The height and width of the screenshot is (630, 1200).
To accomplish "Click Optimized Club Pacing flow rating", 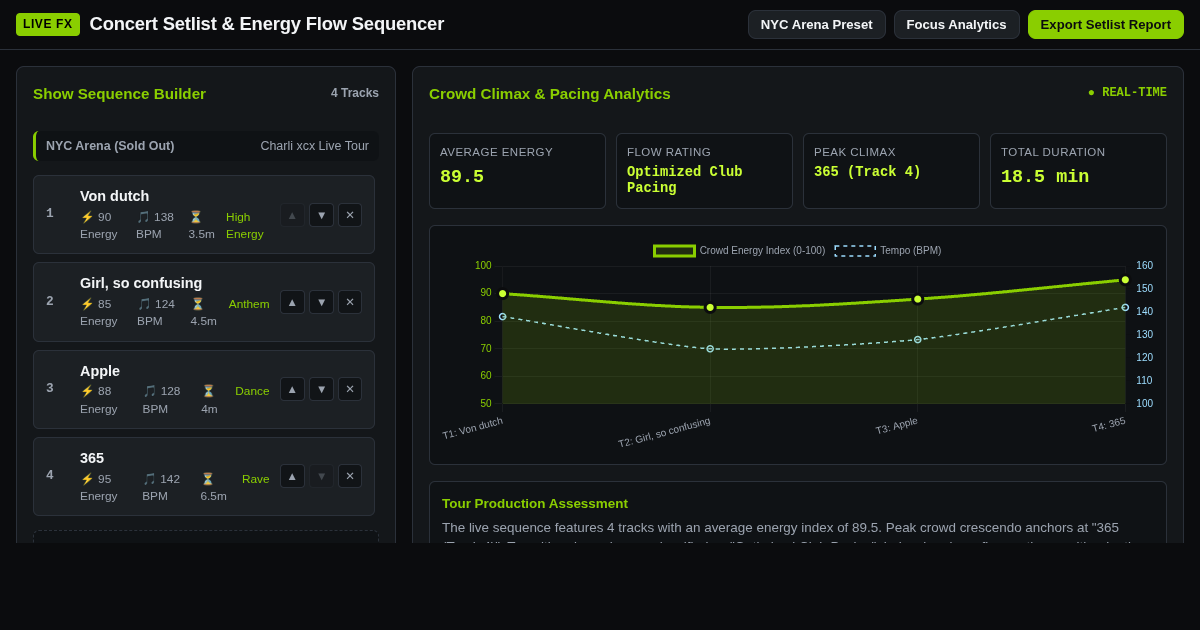I will click(685, 180).
